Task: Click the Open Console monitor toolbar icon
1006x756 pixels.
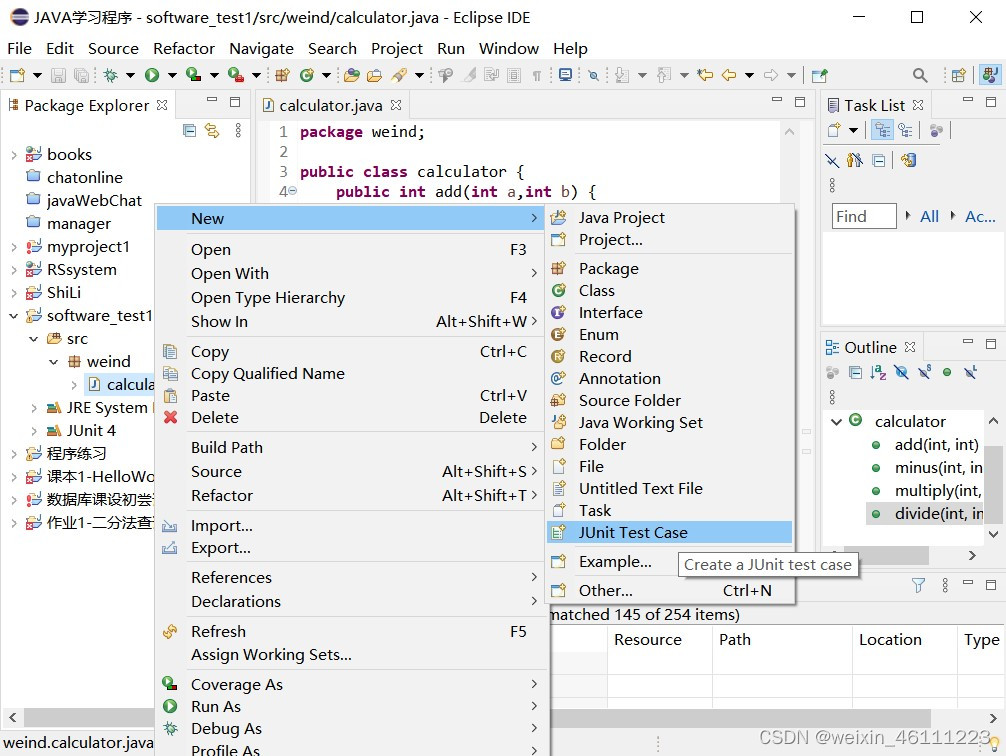Action: tap(565, 75)
